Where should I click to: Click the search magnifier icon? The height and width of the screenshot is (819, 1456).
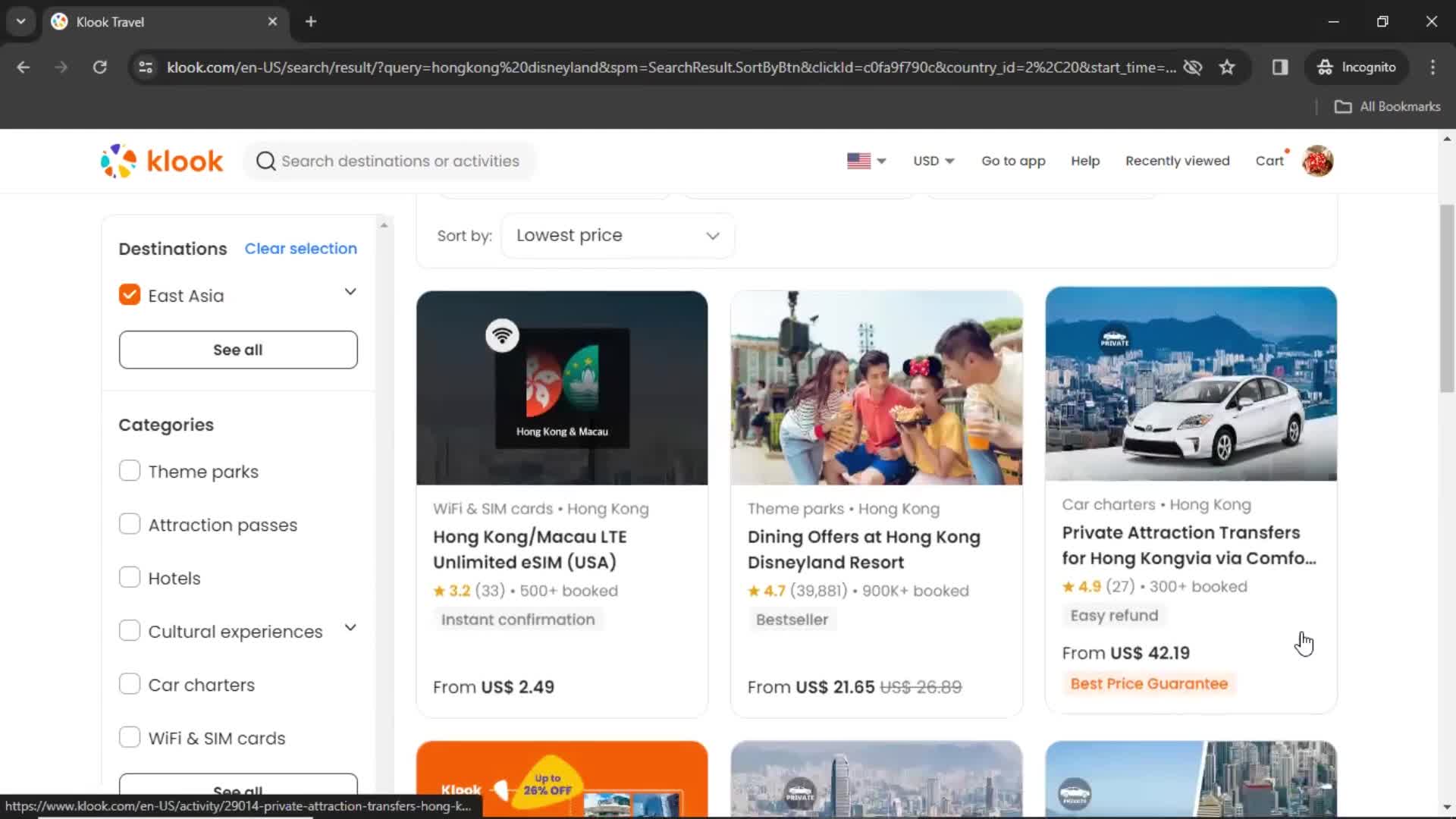click(x=265, y=161)
